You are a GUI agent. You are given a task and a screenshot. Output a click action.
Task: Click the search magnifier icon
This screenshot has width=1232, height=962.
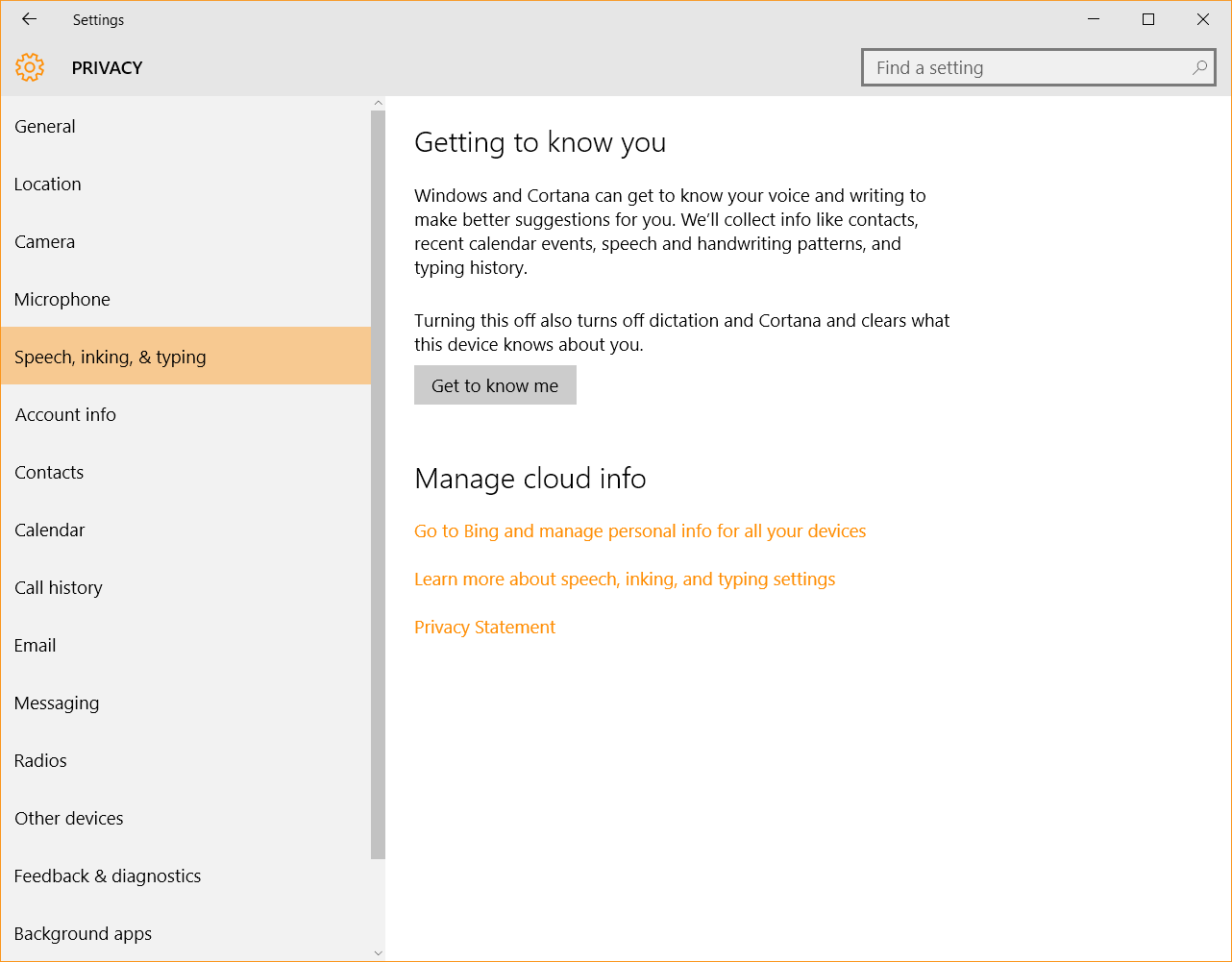1199,68
